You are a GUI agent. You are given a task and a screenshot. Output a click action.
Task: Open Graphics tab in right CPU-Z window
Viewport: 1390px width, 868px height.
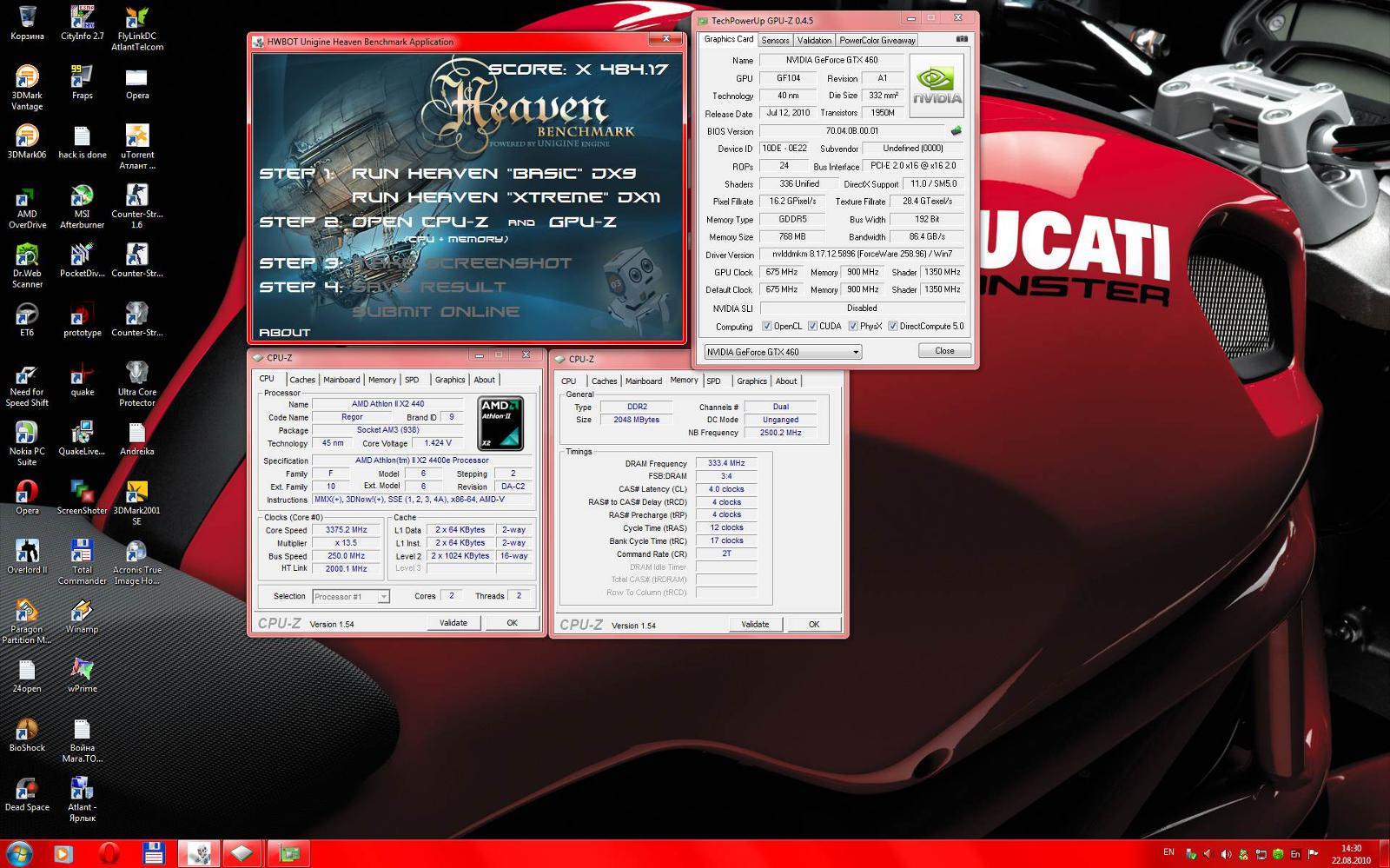tap(751, 381)
